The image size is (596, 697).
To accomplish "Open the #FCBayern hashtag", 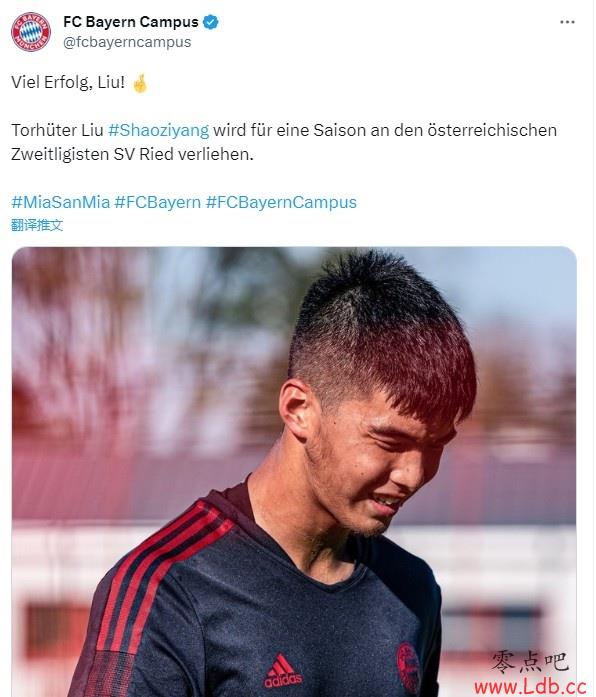I will [158, 202].
